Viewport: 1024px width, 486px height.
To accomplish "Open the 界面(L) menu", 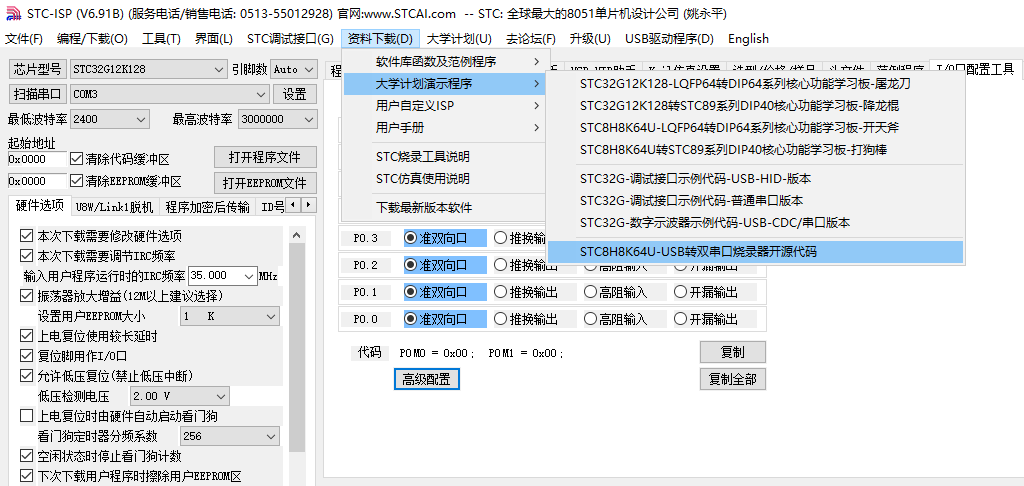I will pyautogui.click(x=214, y=39).
